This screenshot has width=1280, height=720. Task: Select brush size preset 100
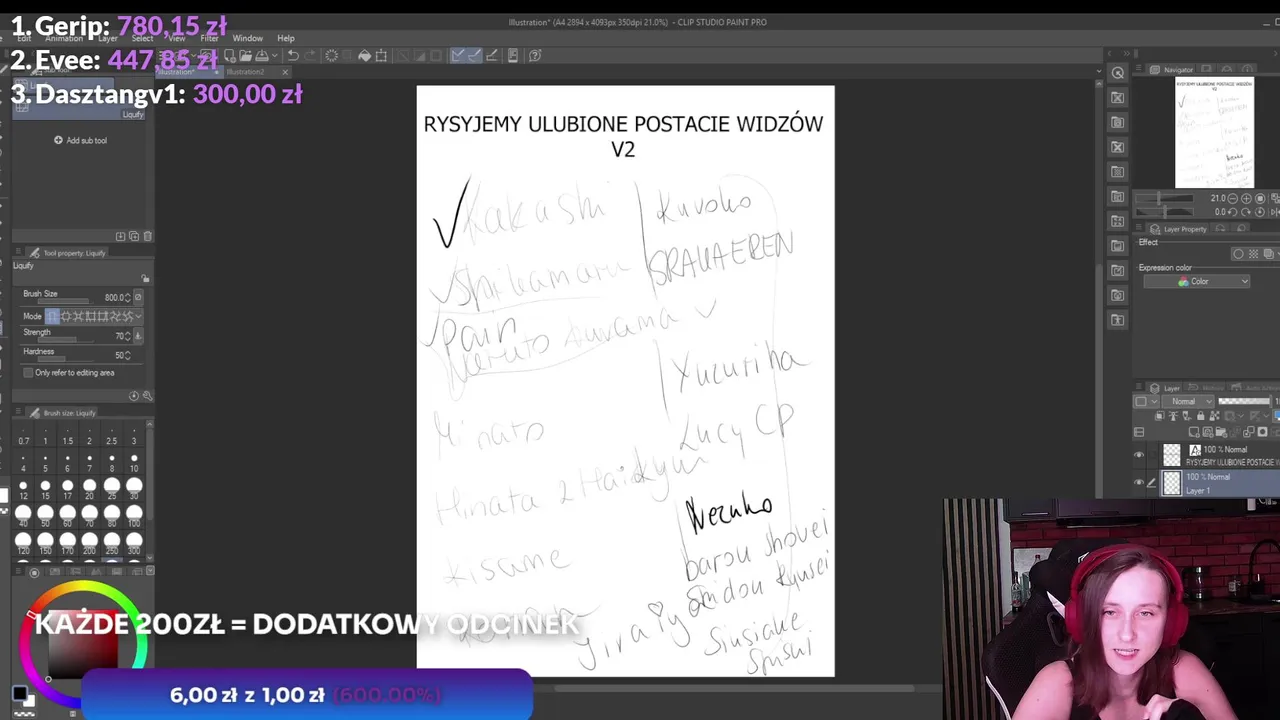(134, 513)
